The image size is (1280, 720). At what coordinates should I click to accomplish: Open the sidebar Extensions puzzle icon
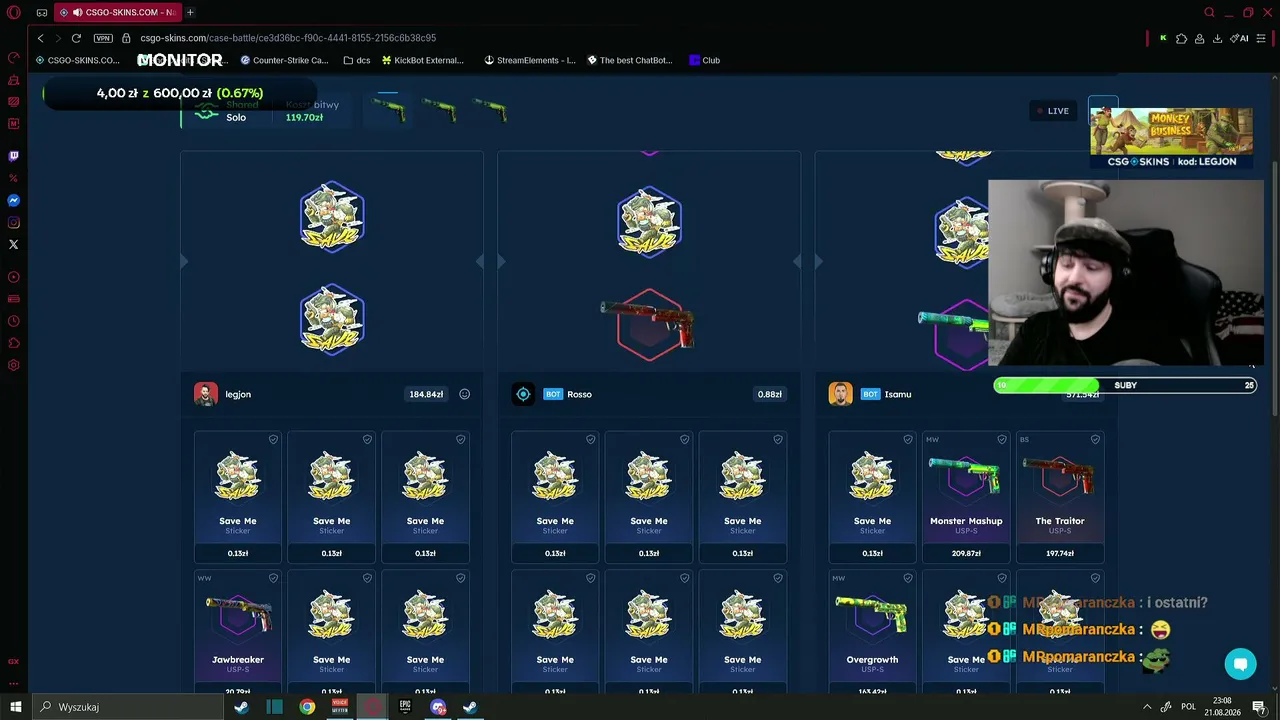[x=14, y=343]
